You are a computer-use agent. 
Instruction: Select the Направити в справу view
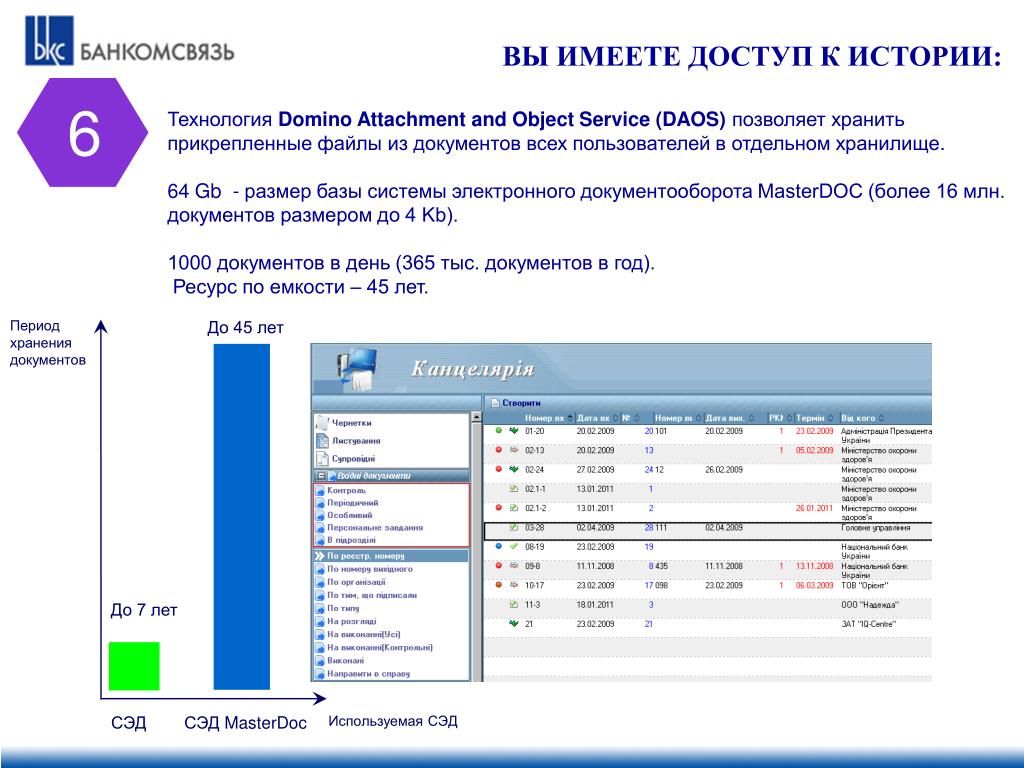coord(368,673)
